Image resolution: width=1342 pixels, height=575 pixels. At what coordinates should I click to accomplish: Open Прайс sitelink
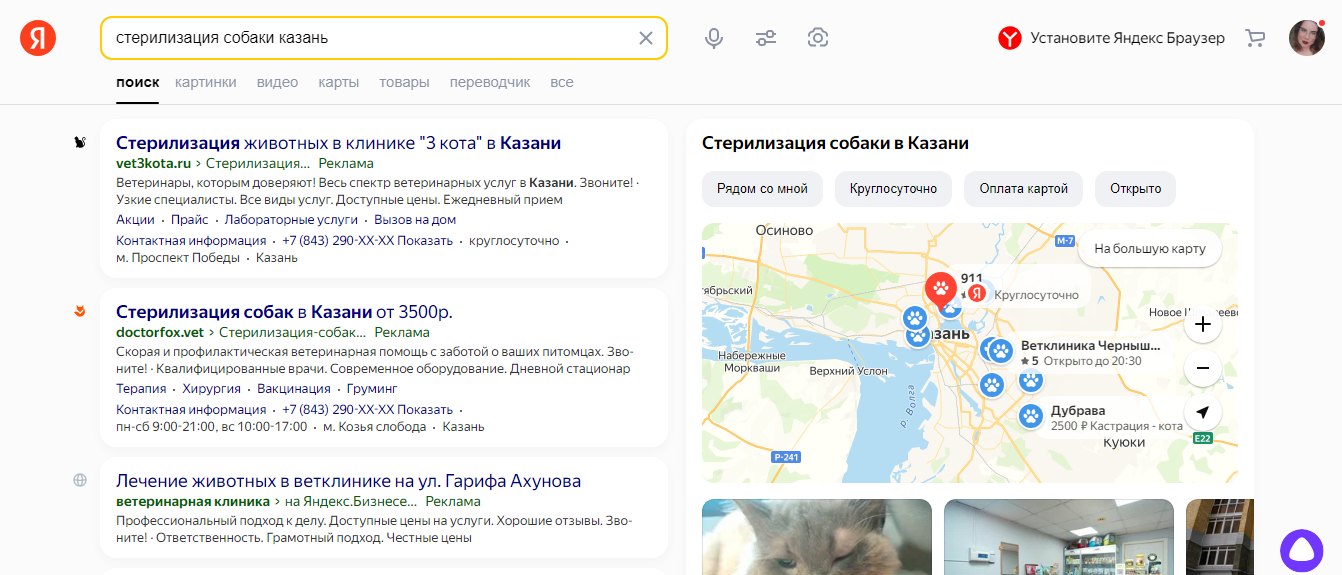click(x=189, y=219)
